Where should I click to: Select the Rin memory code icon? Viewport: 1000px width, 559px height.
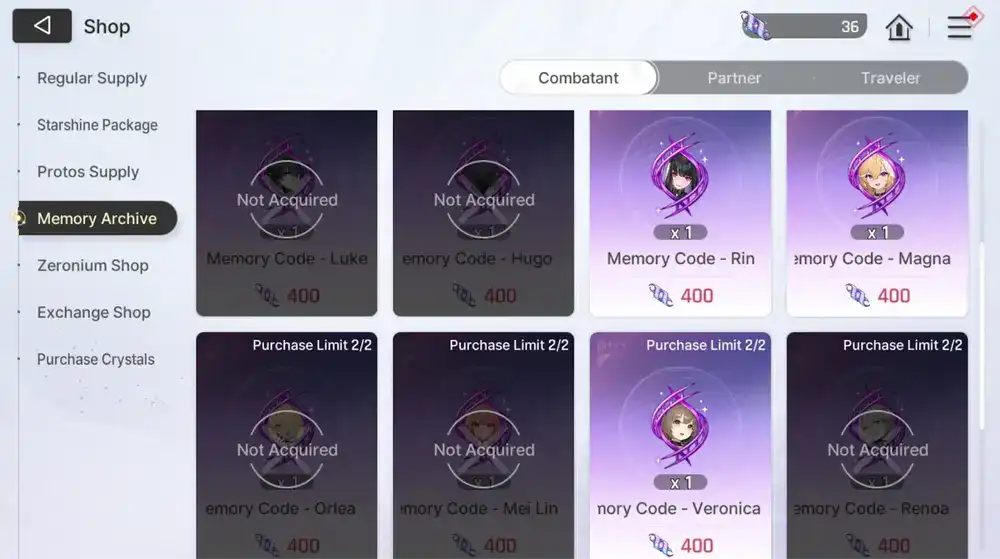click(680, 176)
